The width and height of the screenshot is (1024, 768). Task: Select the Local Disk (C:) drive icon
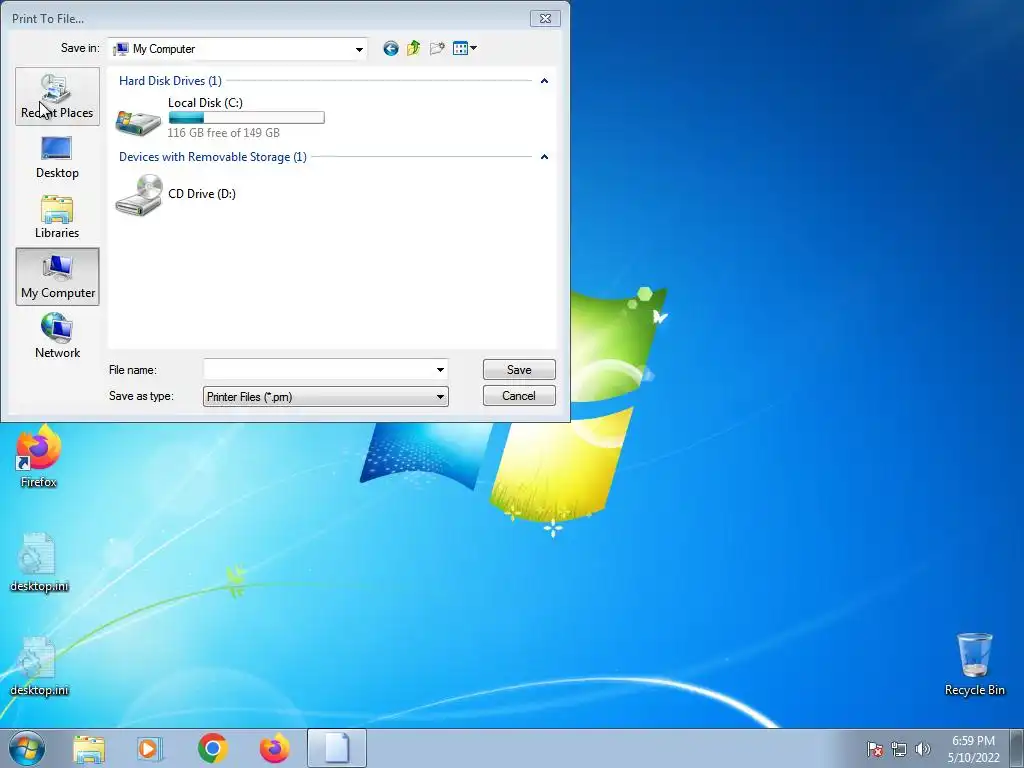[x=138, y=122]
